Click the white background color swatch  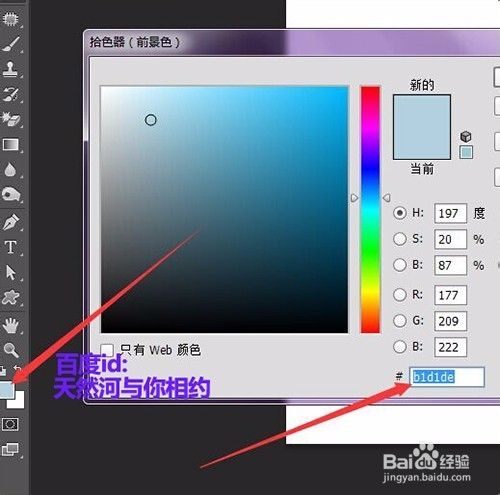pyautogui.click(x=19, y=403)
